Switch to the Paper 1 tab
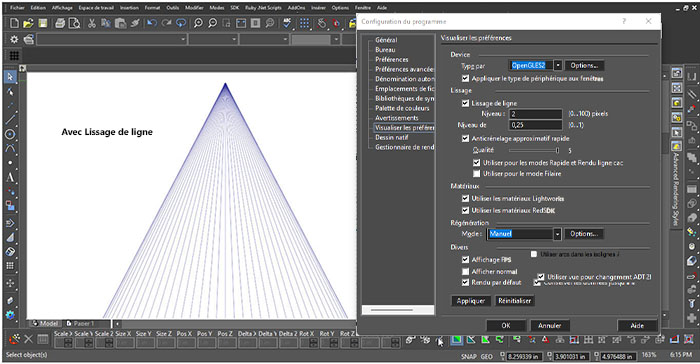The image size is (700, 364). tap(81, 323)
